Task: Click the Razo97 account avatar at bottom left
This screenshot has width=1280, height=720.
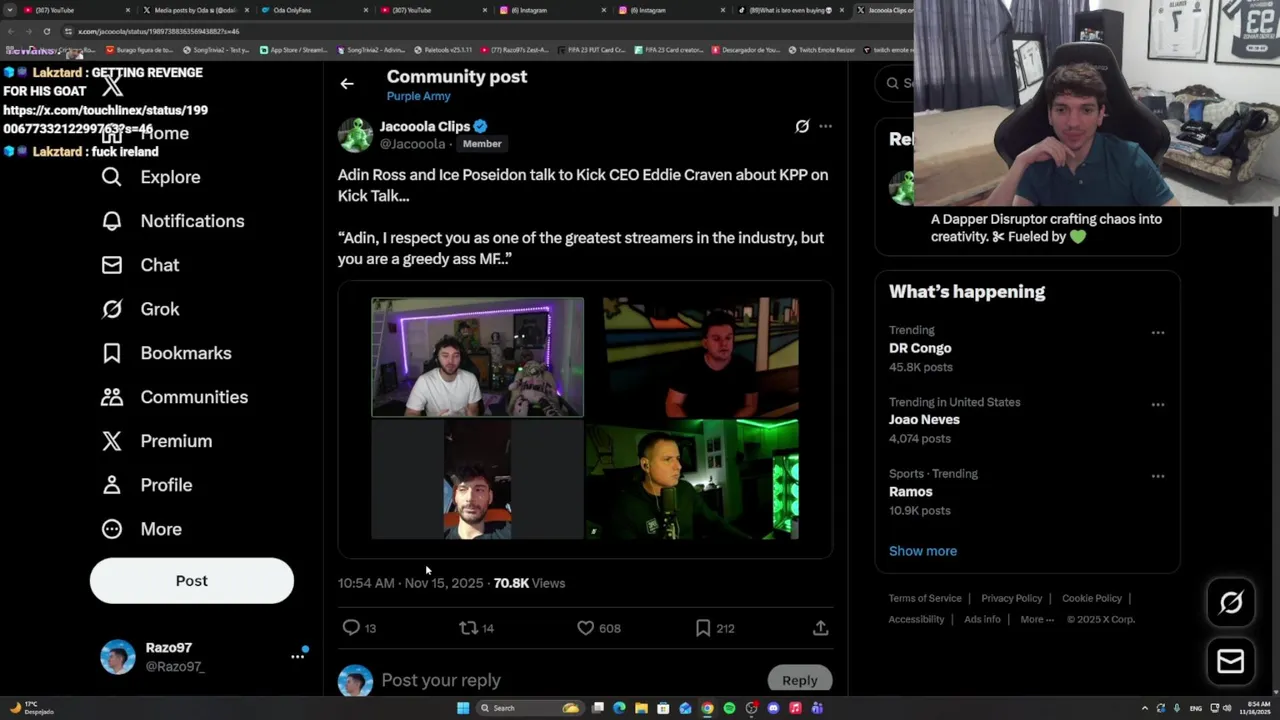Action: pos(118,657)
